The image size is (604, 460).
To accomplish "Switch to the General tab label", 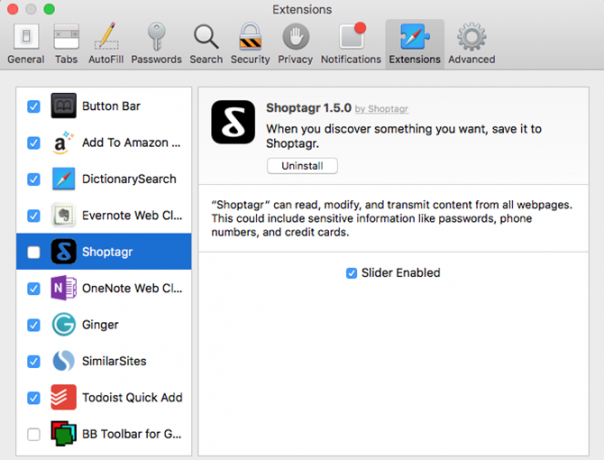I will click(x=26, y=59).
